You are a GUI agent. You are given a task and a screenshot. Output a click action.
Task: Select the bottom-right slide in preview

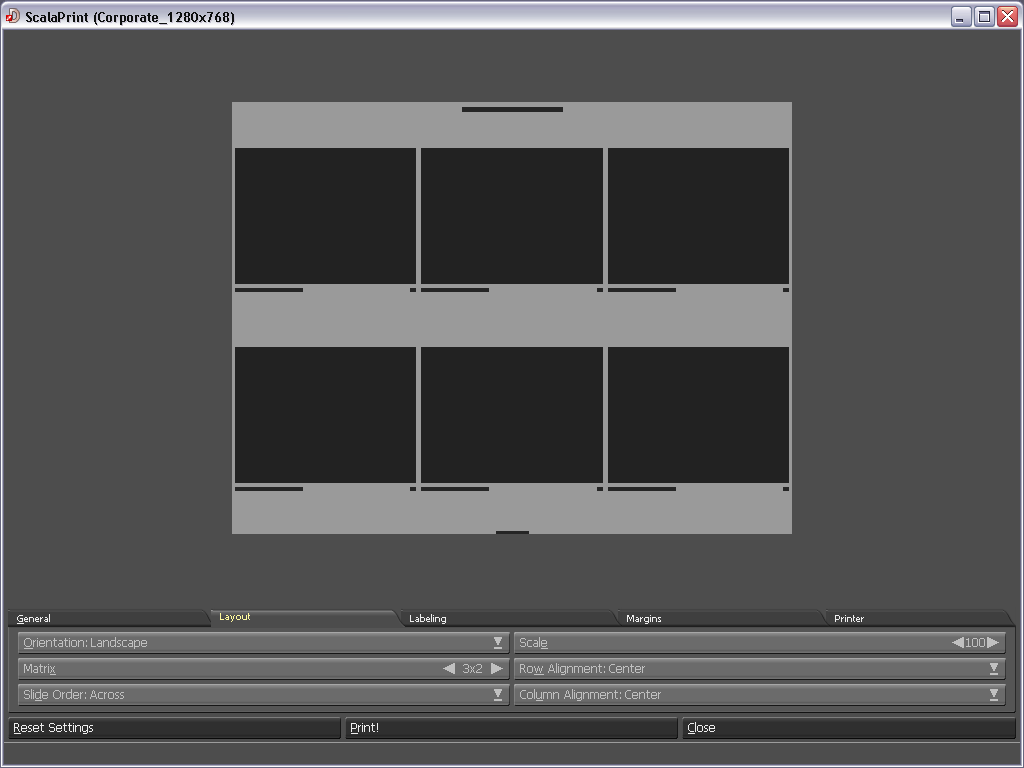pyautogui.click(x=698, y=415)
